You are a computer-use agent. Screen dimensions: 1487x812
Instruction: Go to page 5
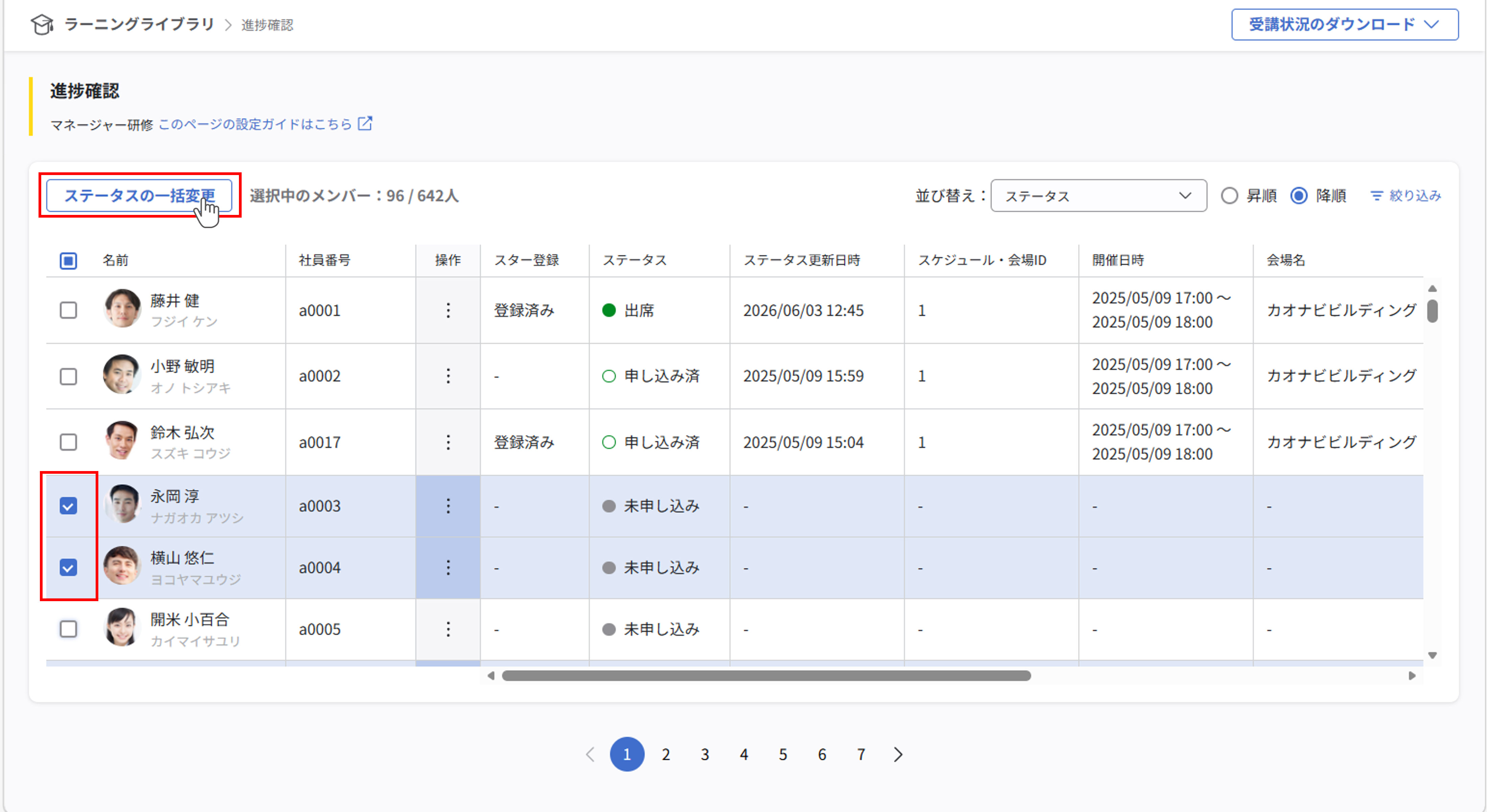pos(783,754)
